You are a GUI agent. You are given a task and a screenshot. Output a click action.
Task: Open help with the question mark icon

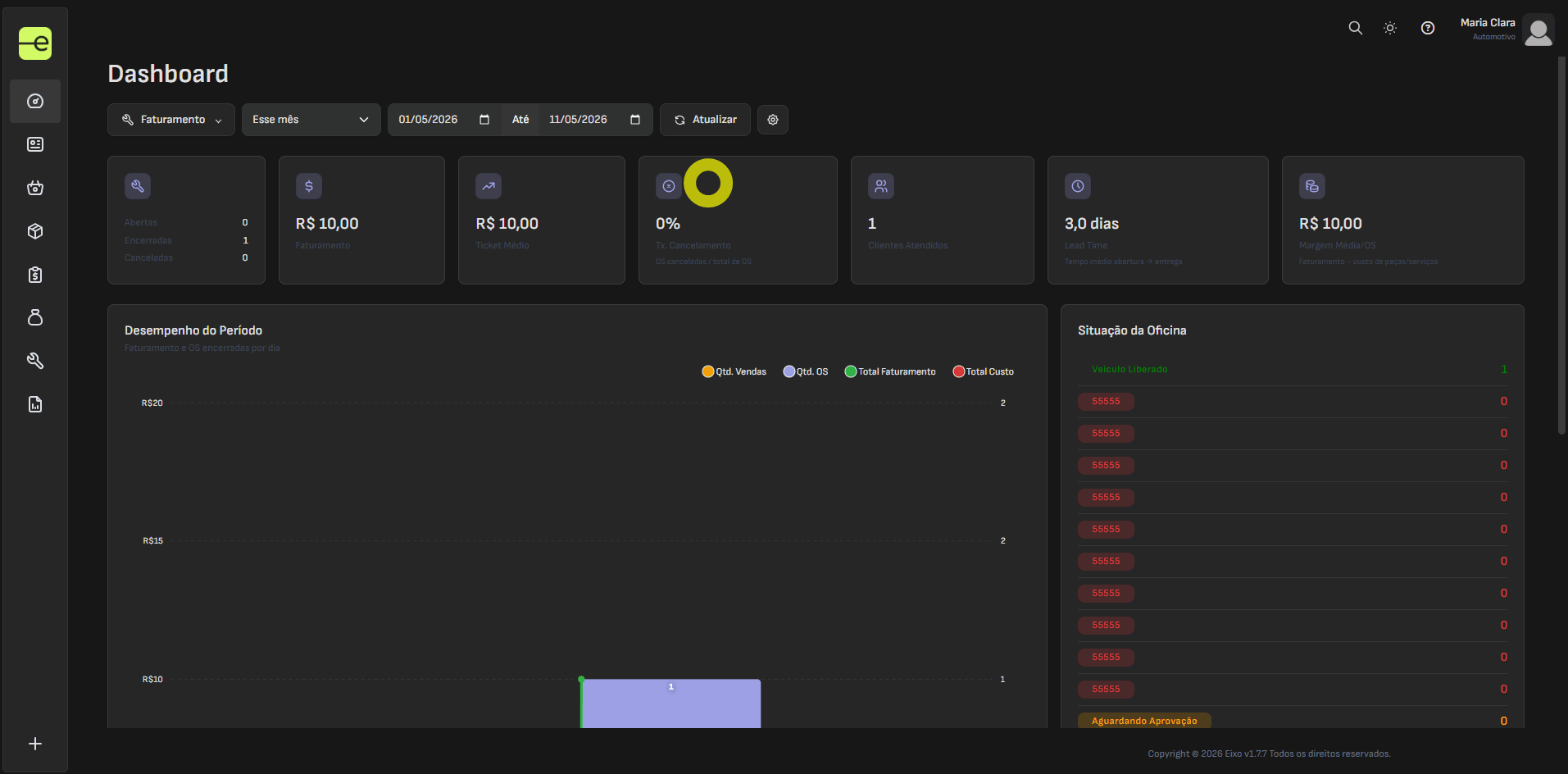tap(1428, 28)
